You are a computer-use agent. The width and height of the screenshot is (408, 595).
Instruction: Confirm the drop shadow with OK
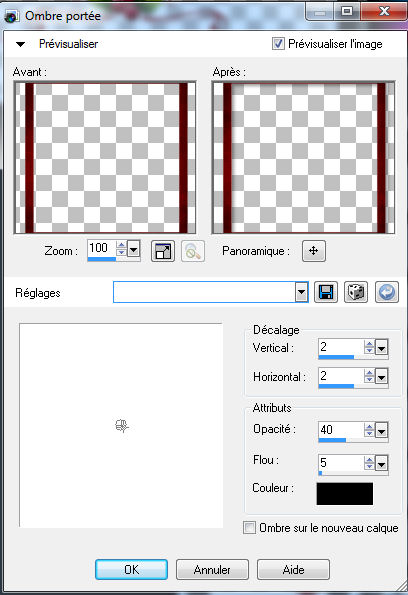(x=131, y=569)
